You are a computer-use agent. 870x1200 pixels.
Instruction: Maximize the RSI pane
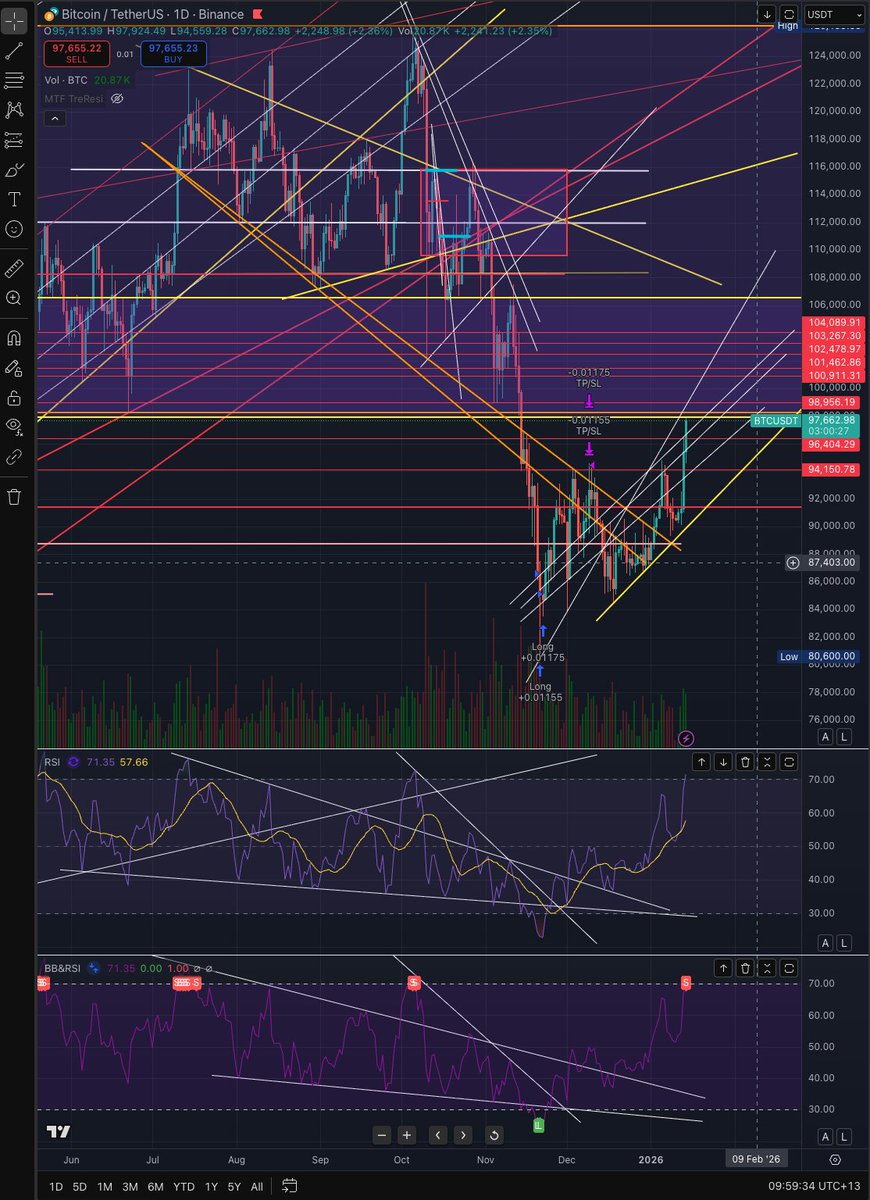(x=789, y=762)
